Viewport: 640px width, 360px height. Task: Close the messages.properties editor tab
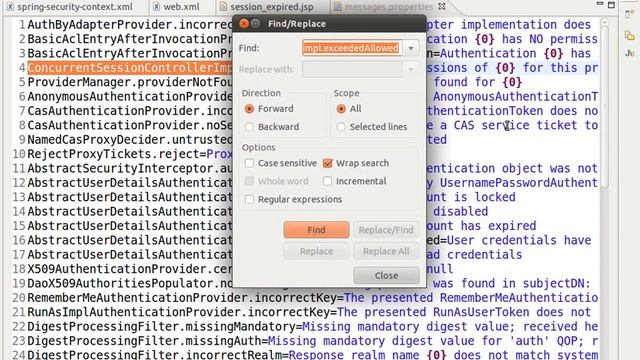coord(442,6)
